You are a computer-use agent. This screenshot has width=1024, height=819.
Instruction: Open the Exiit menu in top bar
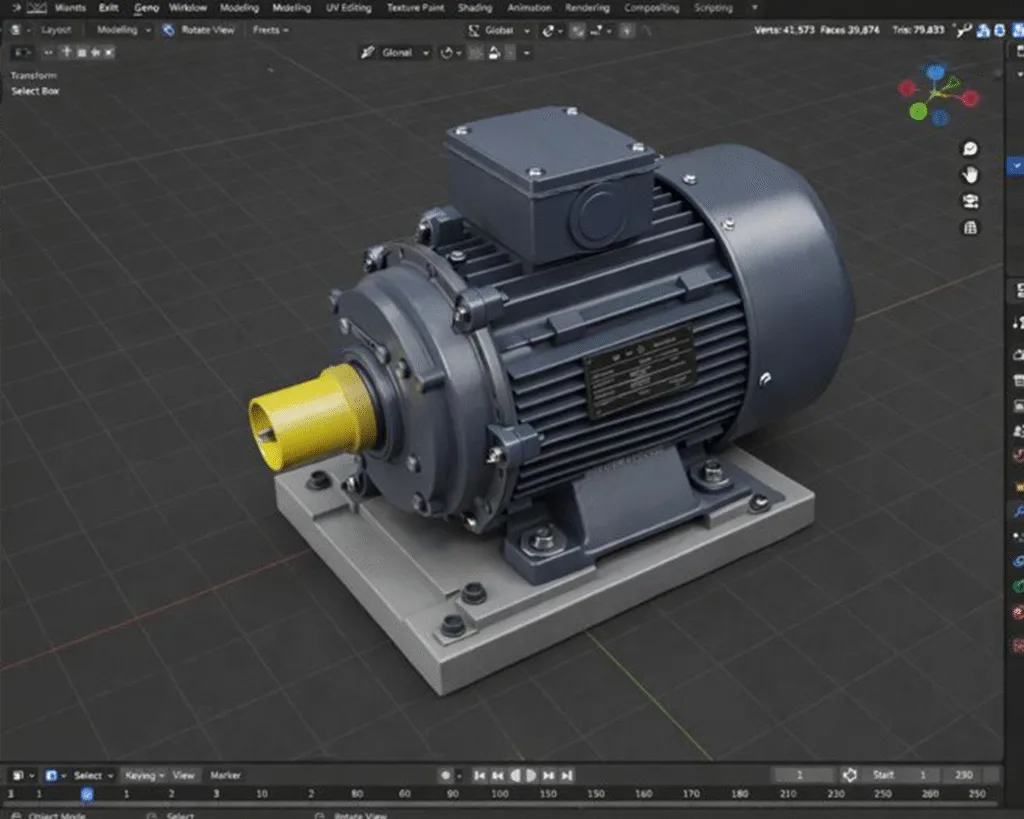108,8
